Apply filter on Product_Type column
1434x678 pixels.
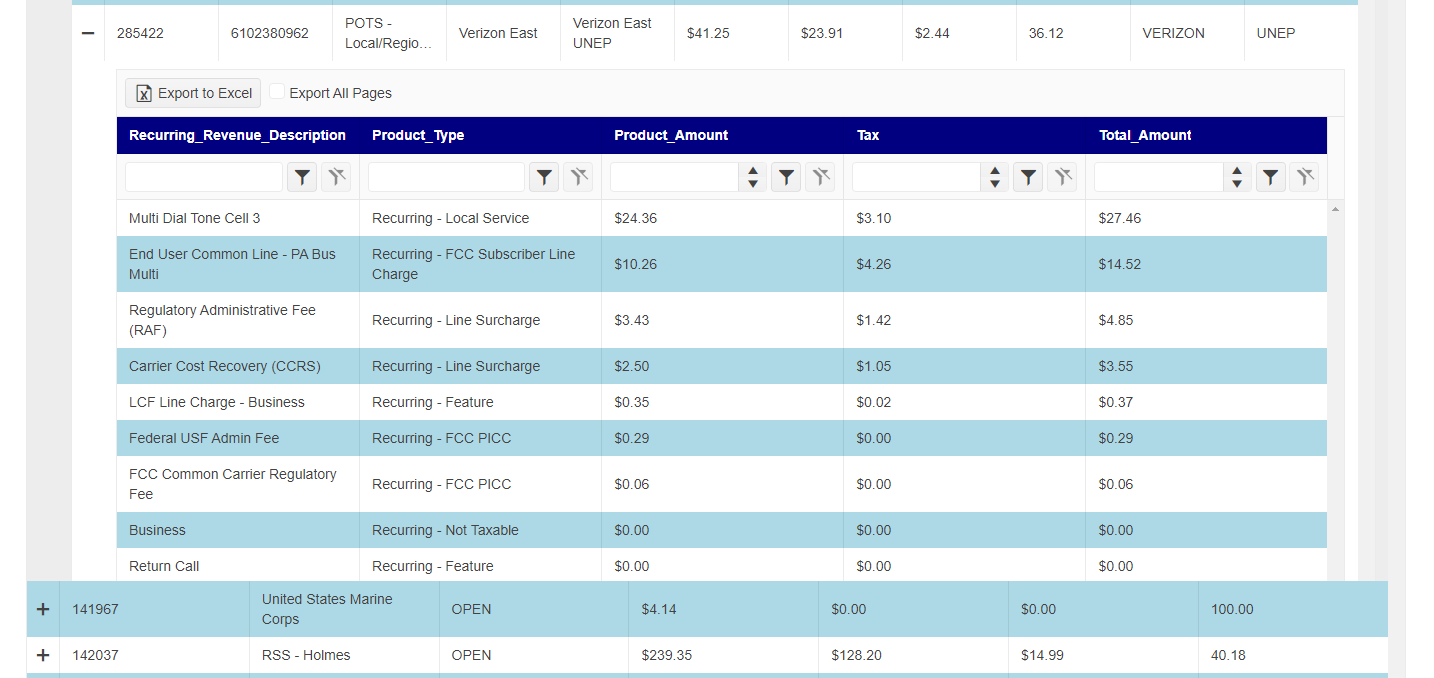click(544, 178)
